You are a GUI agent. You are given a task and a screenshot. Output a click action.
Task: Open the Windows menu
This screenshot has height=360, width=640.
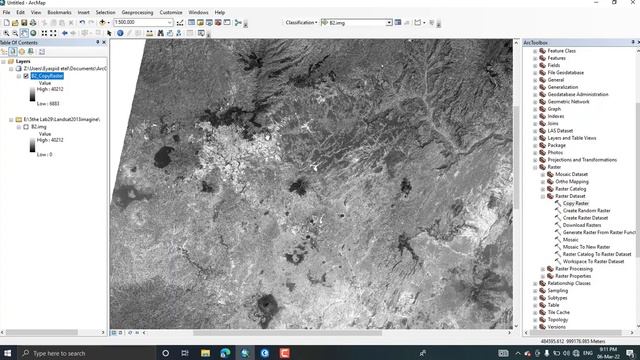coord(198,12)
